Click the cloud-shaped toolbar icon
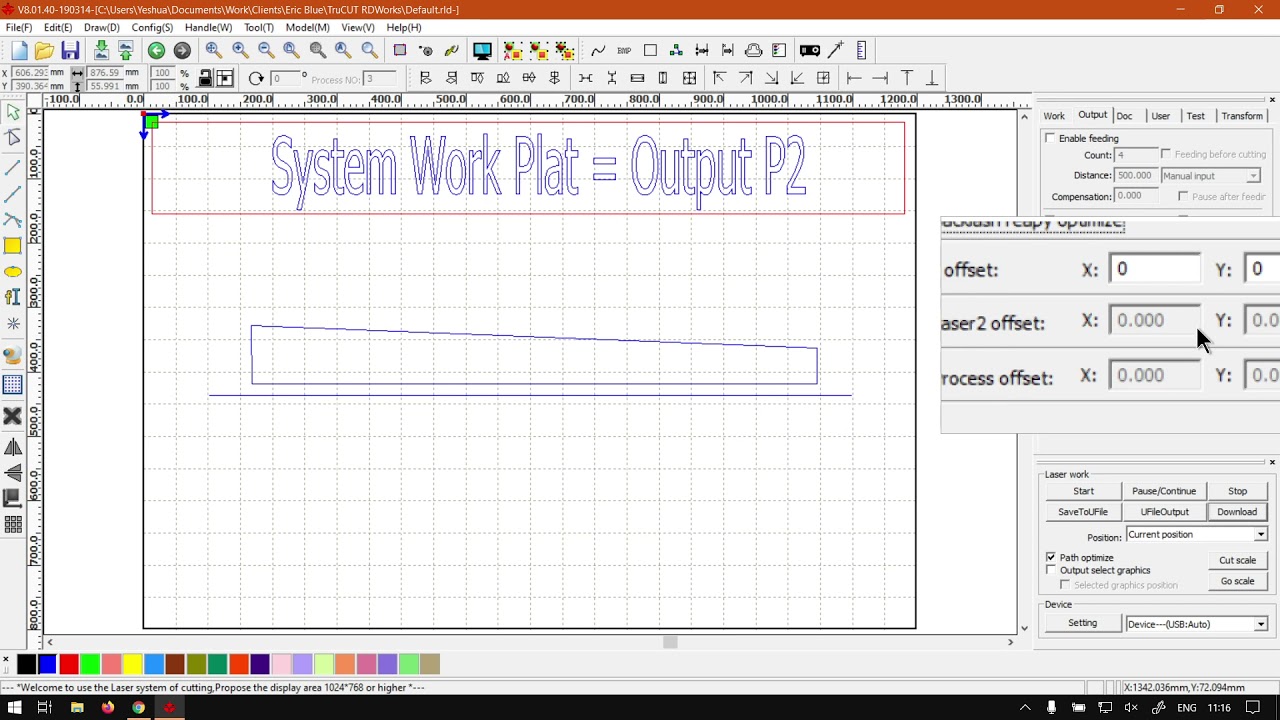Image resolution: width=1280 pixels, height=720 pixels. [754, 51]
